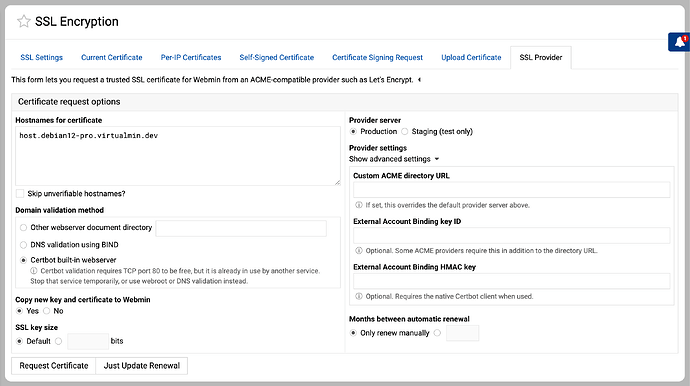Toggle Show advanced settings expander
The height and width of the screenshot is (386, 690).
point(394,159)
